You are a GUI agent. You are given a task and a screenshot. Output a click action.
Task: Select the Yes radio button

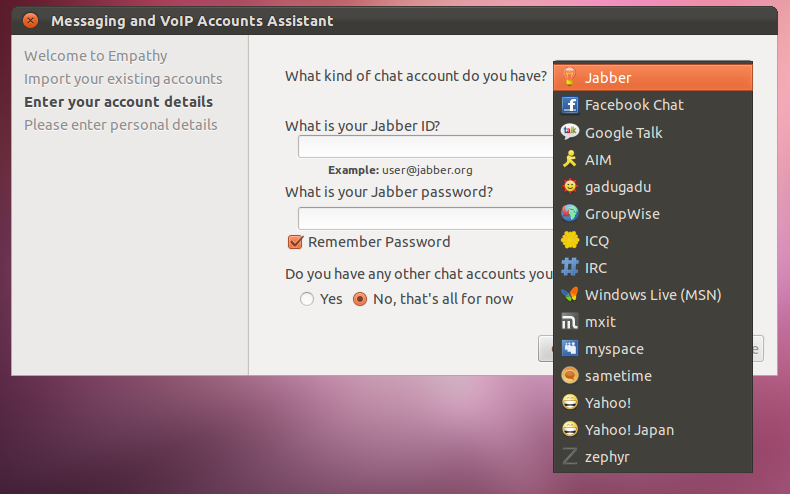point(307,299)
